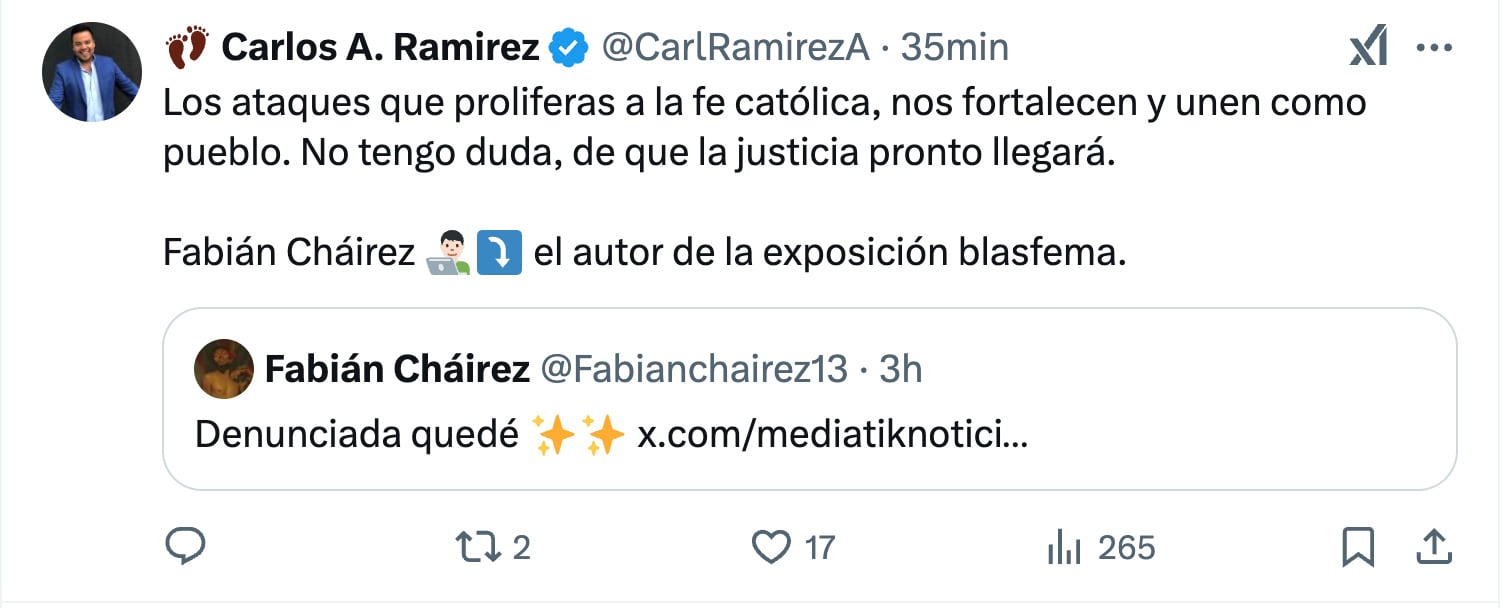
Task: Click the blue verified badge
Action: (x=570, y=48)
